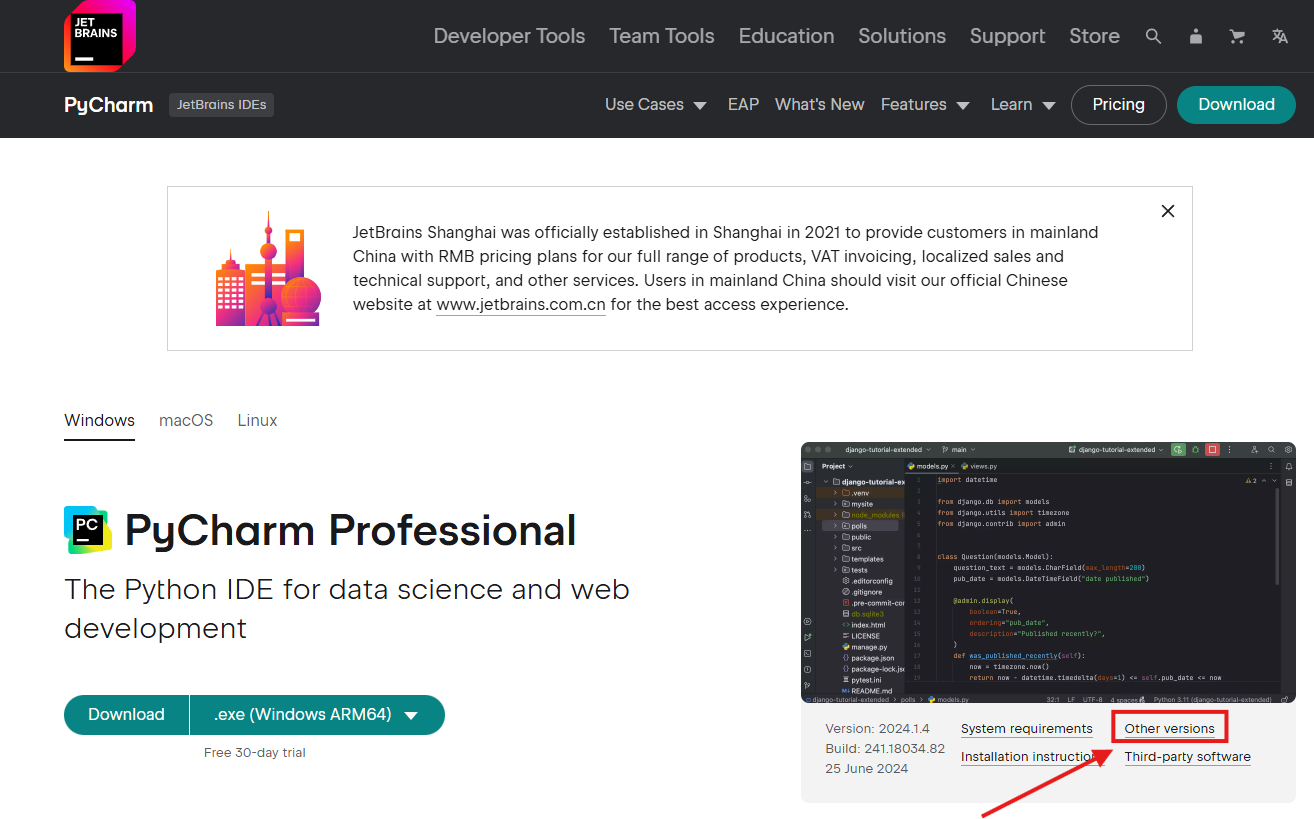Image resolution: width=1314 pixels, height=819 pixels.
Task: Click the Version: 2024.1.4 text
Action: coord(877,729)
